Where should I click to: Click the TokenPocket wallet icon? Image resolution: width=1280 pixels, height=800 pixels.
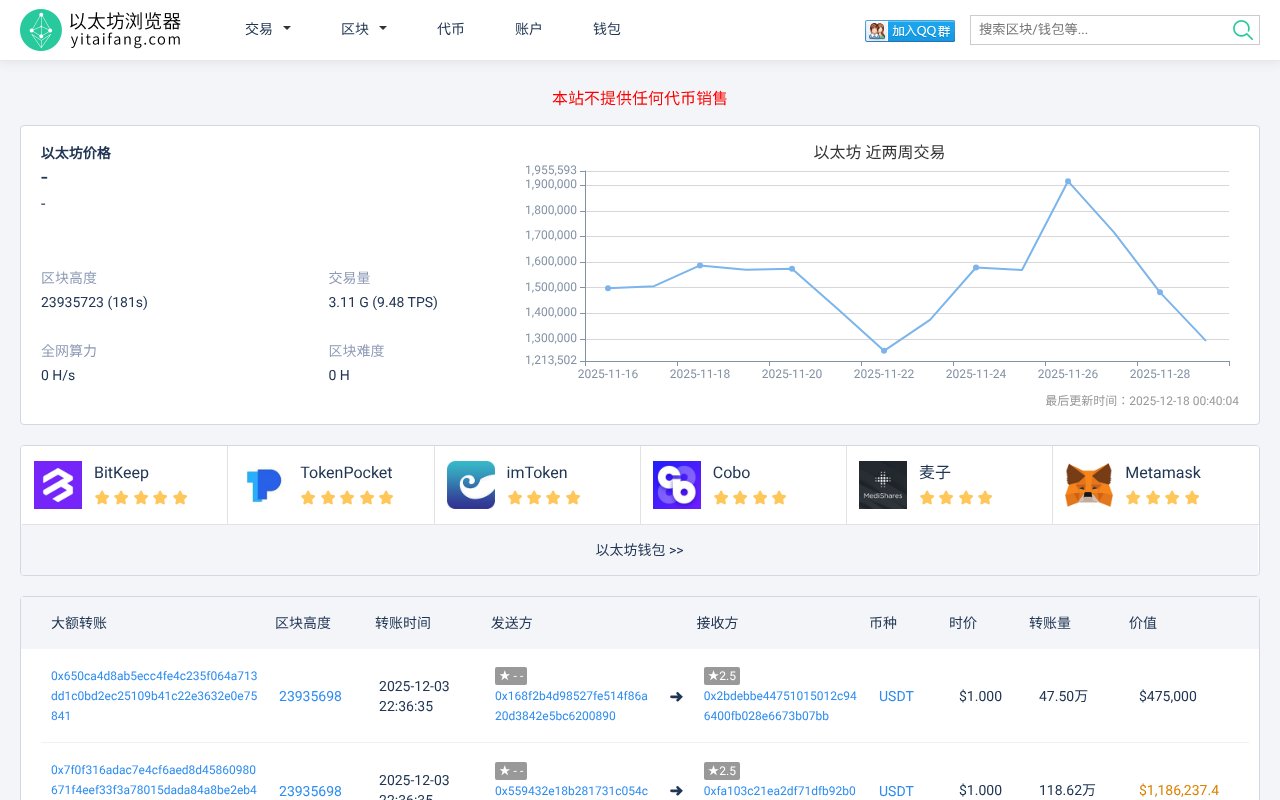[x=263, y=484]
